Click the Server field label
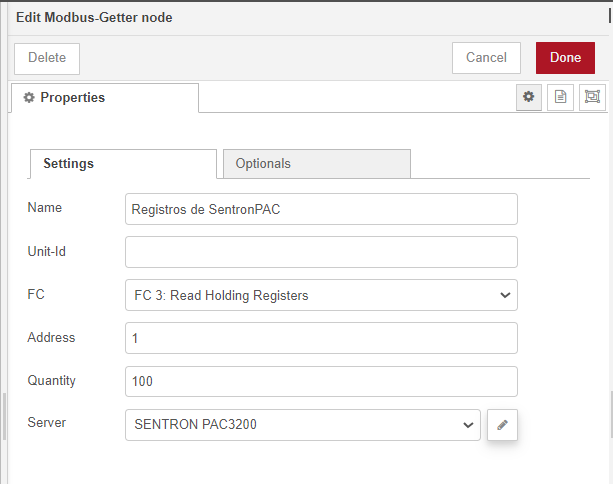Image resolution: width=613 pixels, height=484 pixels. click(46, 423)
